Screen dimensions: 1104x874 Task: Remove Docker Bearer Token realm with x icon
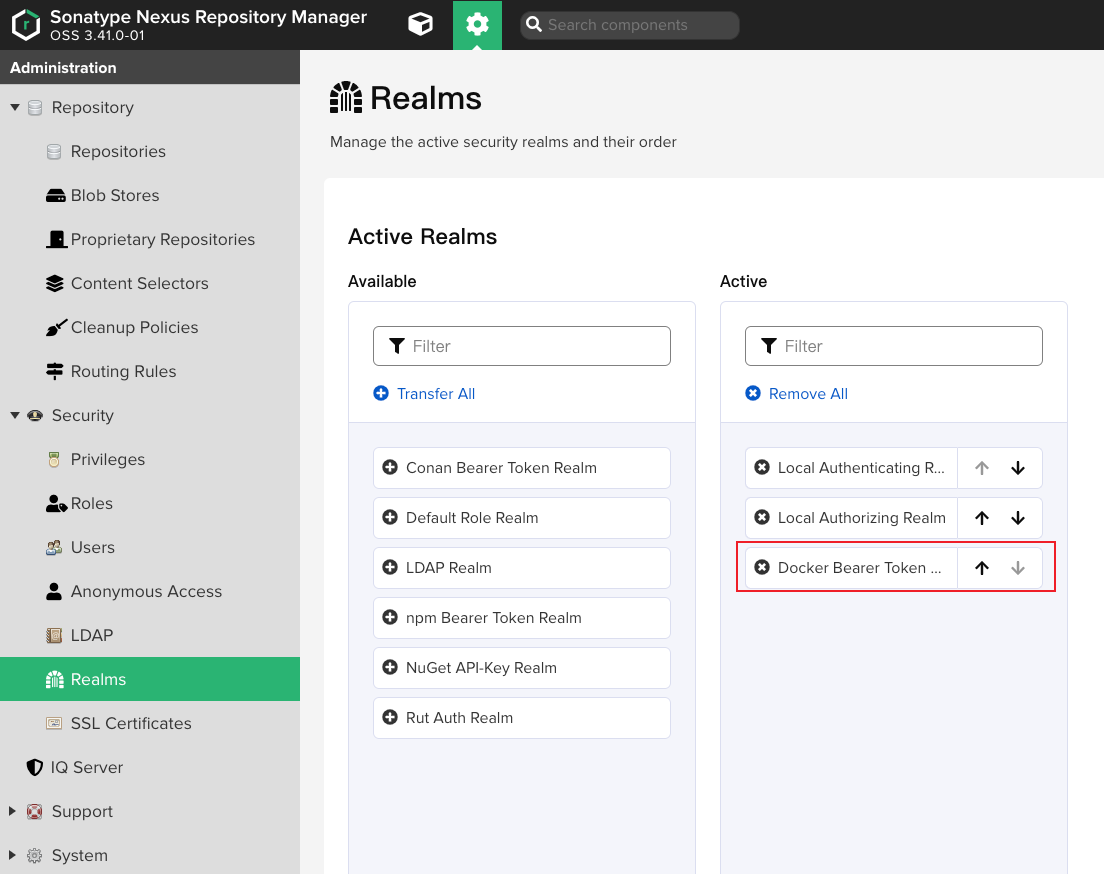tap(762, 568)
